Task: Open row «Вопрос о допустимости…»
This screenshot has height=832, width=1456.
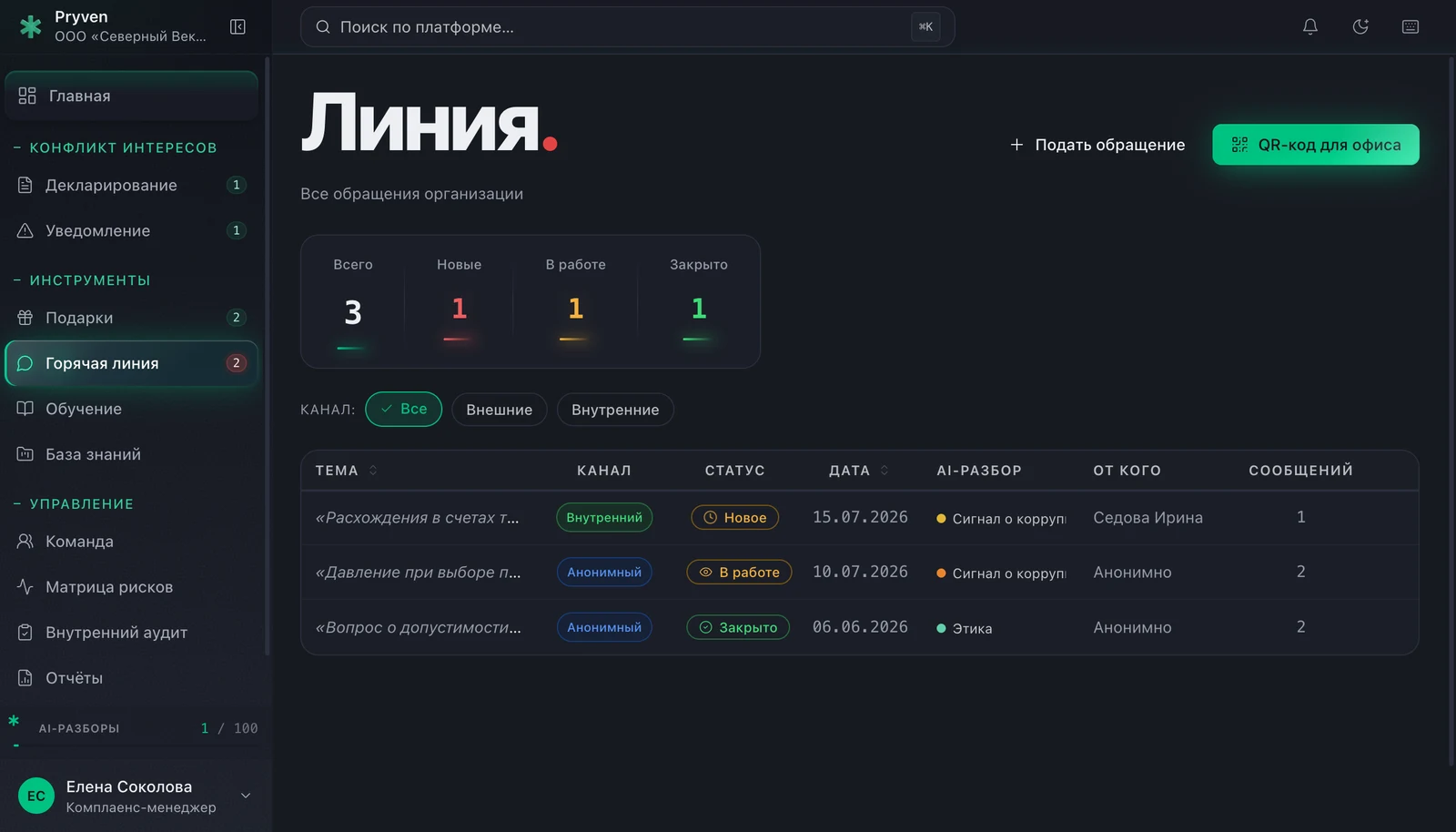Action: point(860,627)
